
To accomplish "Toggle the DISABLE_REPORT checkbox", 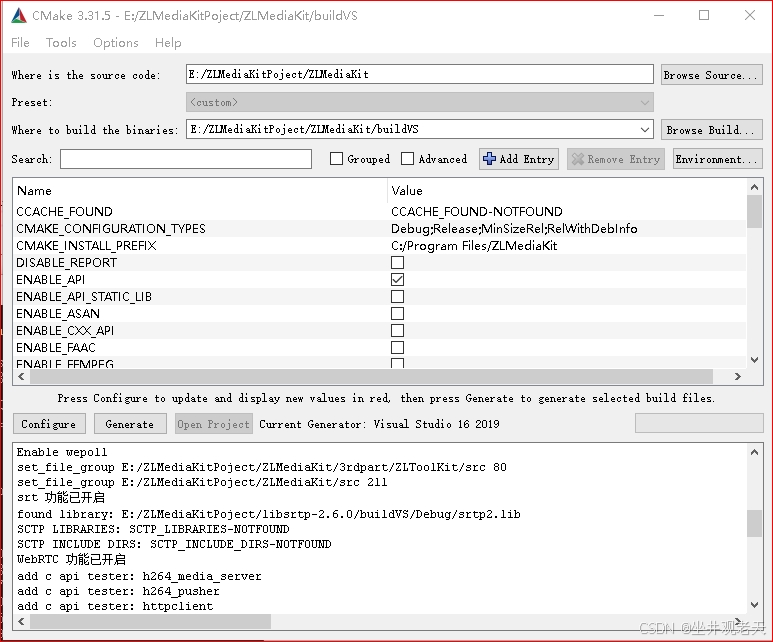I will pos(397,262).
